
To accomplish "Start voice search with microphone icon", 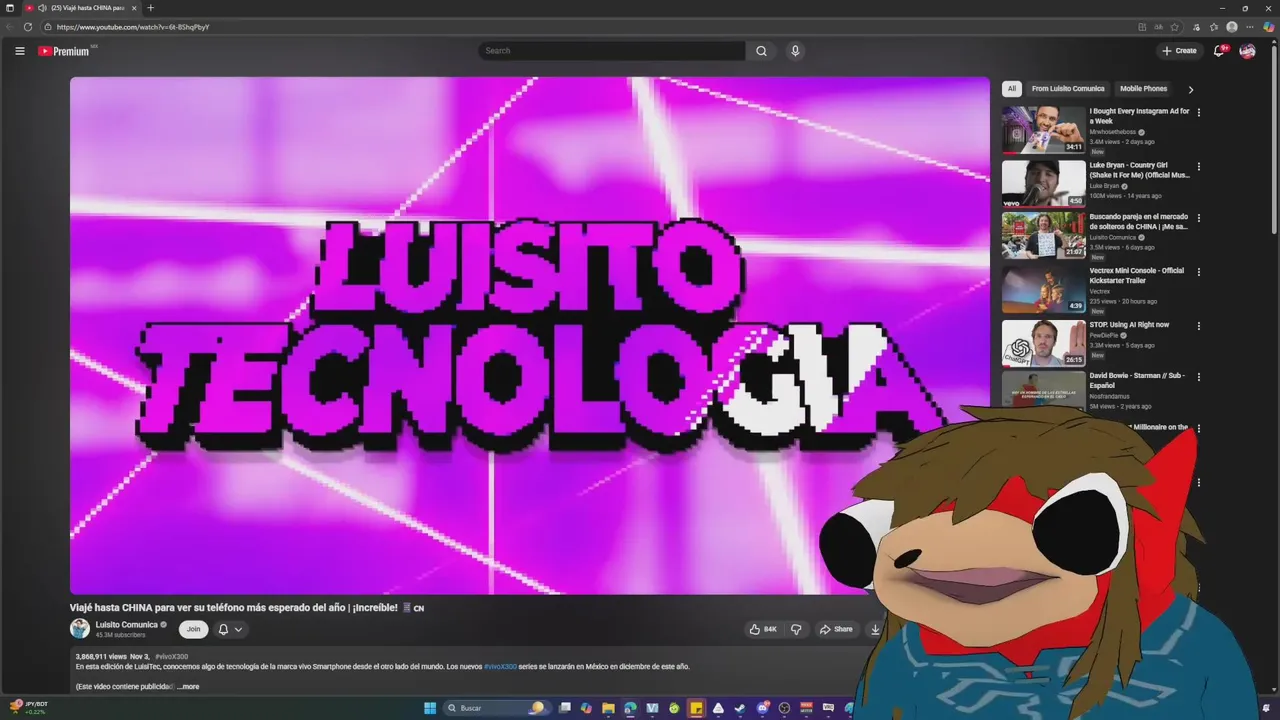I will pyautogui.click(x=795, y=51).
